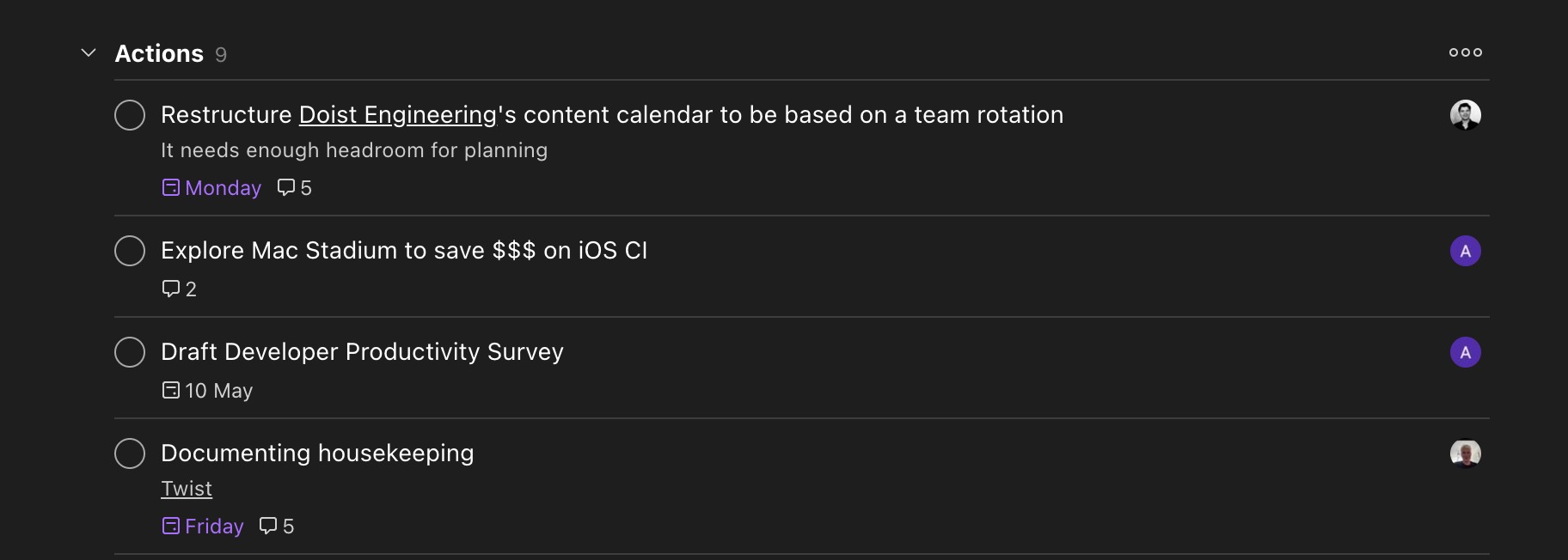
Task: Open comments icon on Documenting housekeeping
Action: tap(268, 526)
